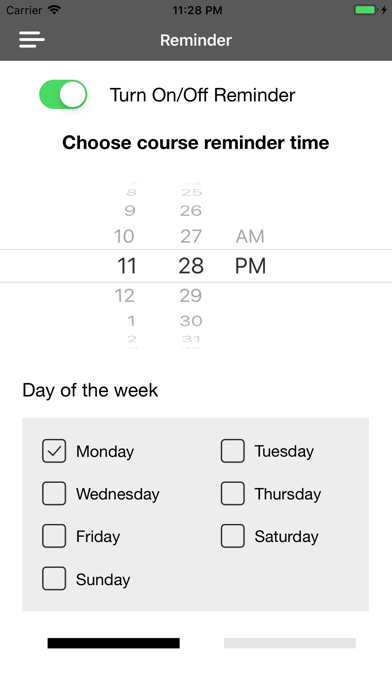
Task: Choose minute 27 in the picker
Action: [x=191, y=237]
